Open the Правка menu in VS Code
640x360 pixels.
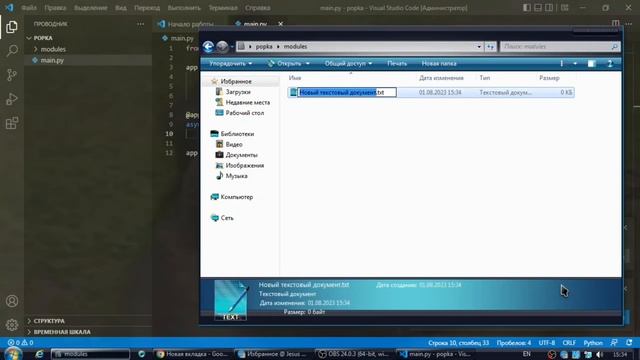pyautogui.click(x=55, y=8)
